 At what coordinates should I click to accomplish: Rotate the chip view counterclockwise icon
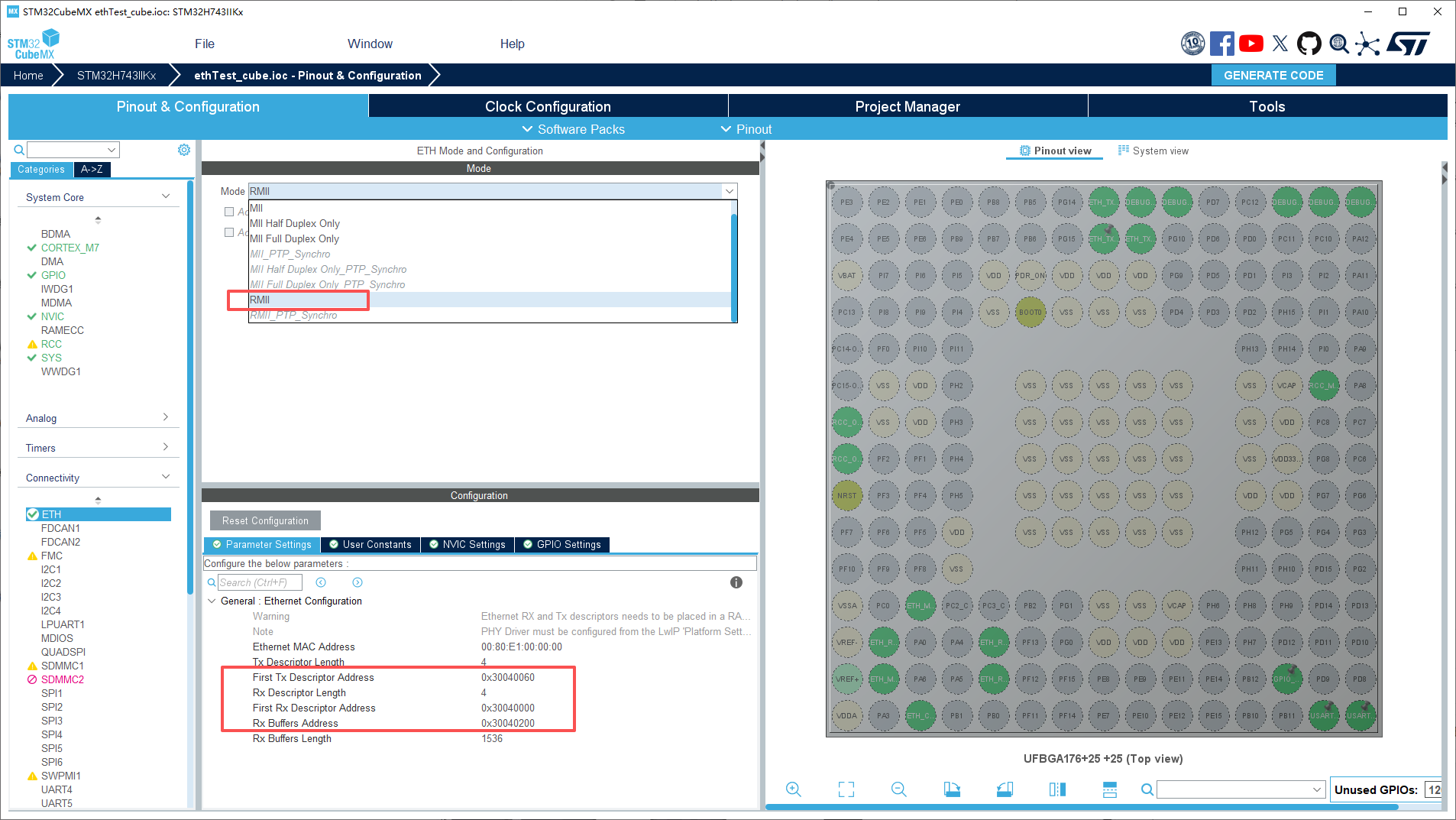[1005, 789]
